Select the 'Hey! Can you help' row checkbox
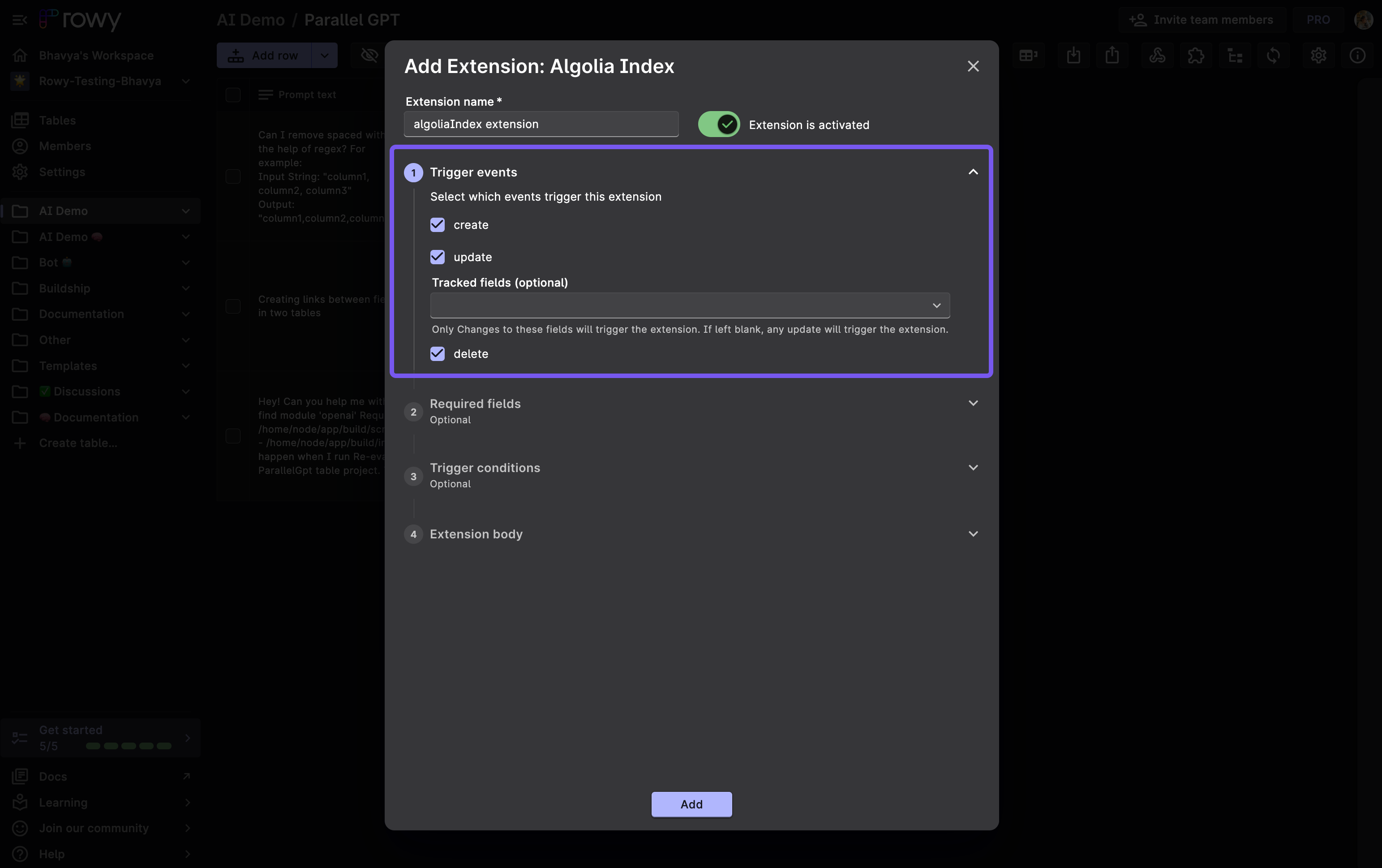 [233, 436]
